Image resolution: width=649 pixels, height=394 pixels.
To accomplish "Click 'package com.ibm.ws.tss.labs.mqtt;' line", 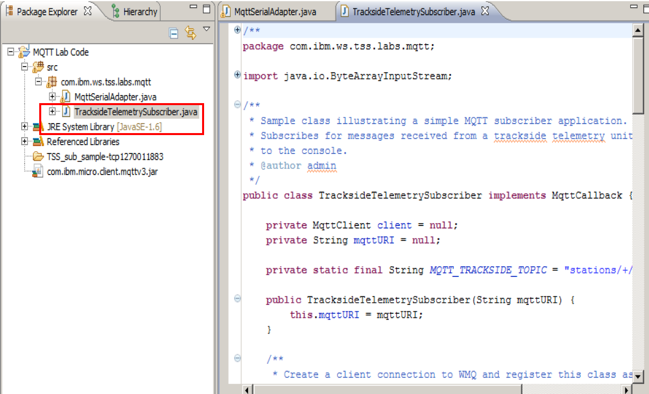I will (338, 46).
